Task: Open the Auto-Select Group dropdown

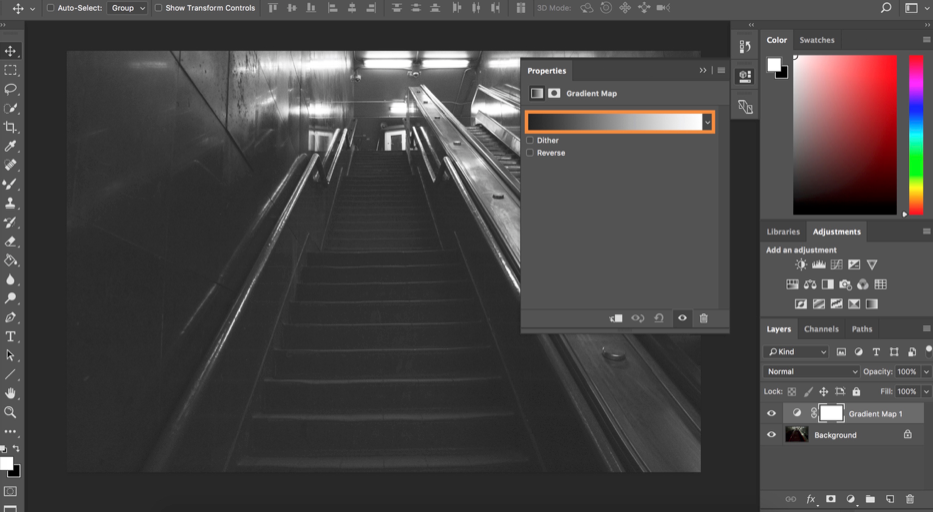Action: tap(127, 8)
